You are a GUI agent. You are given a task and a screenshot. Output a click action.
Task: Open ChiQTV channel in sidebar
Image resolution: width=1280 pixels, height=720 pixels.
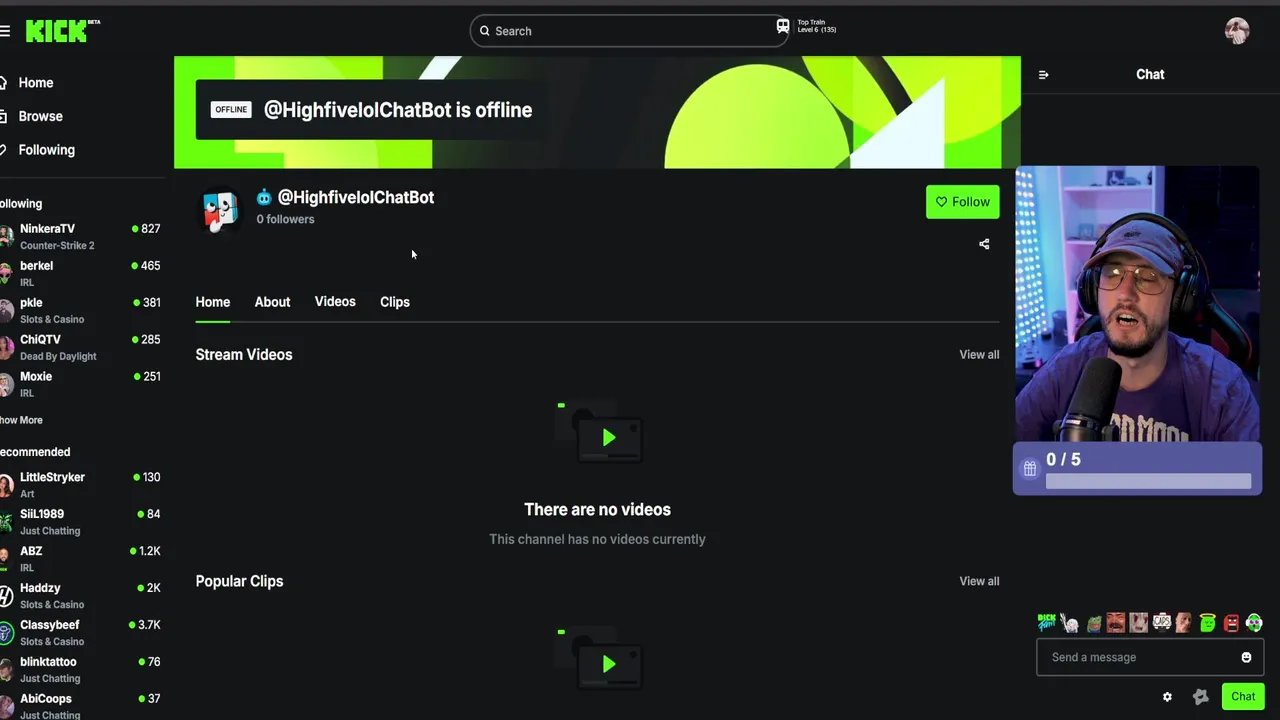click(80, 348)
